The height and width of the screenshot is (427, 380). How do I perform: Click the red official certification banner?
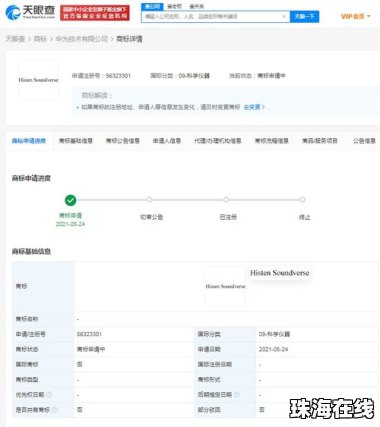pyautogui.click(x=95, y=13)
